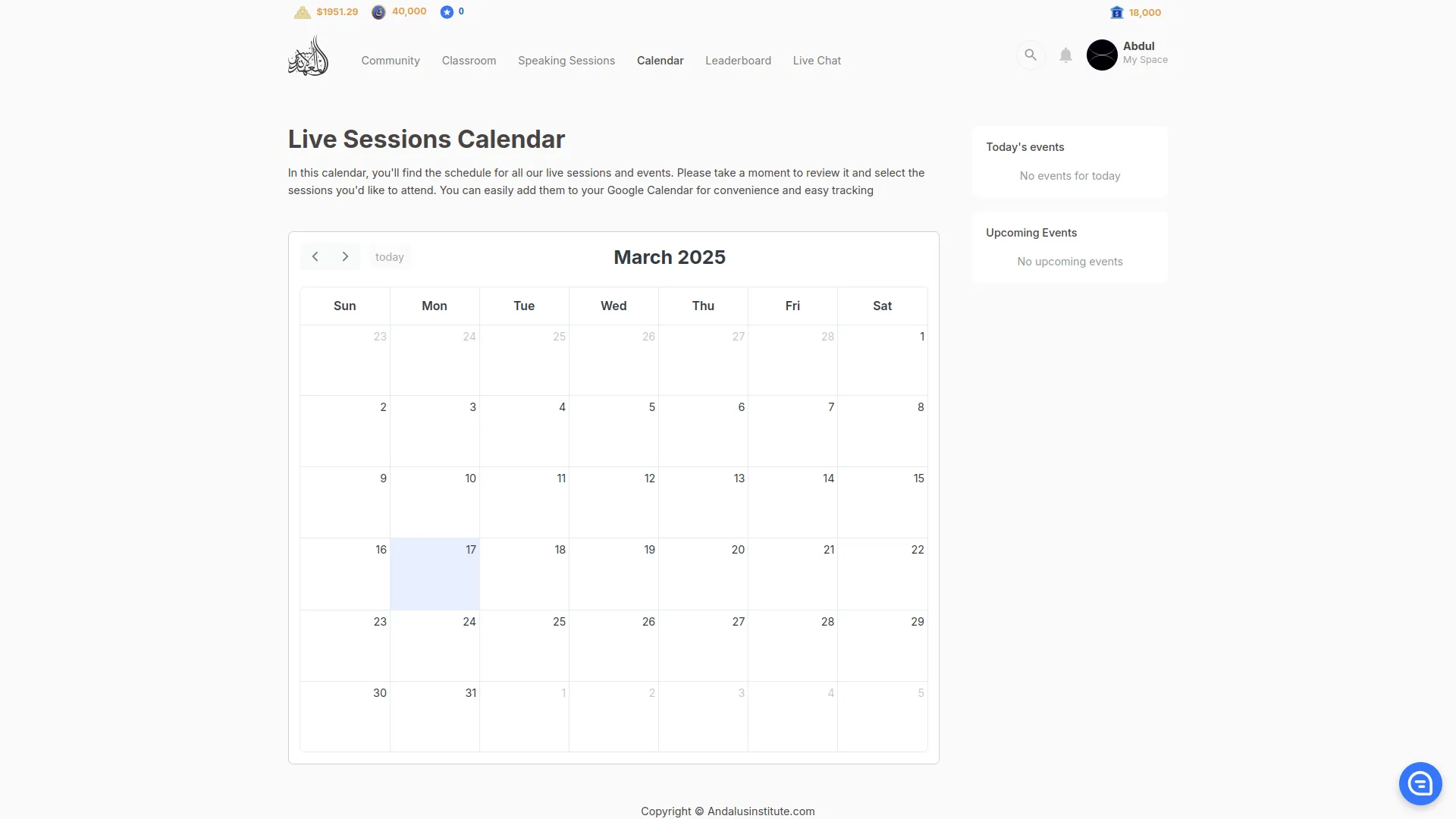Open the Leaderboard page
This screenshot has height=819, width=1456.
click(738, 61)
